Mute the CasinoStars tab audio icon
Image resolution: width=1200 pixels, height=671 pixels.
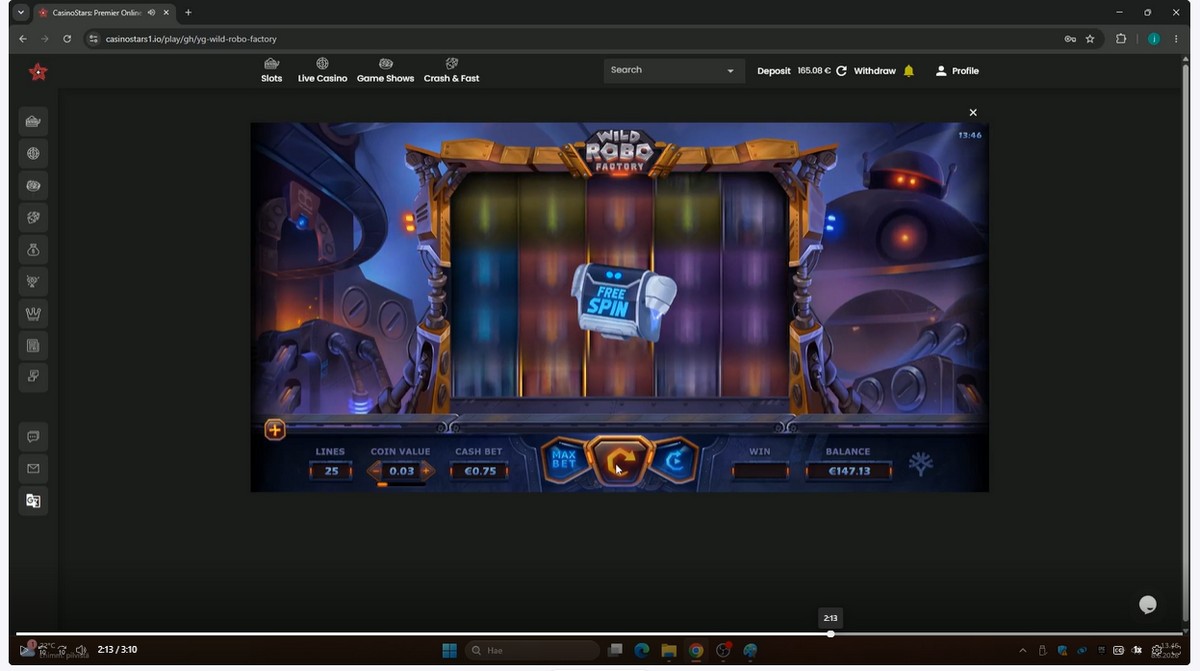pyautogui.click(x=149, y=13)
